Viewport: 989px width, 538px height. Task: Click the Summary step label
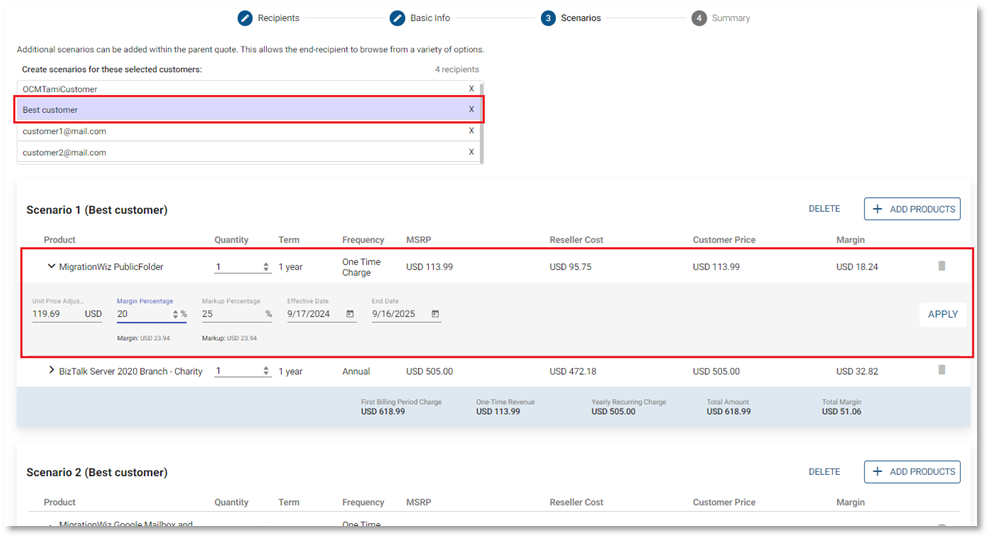[x=731, y=18]
